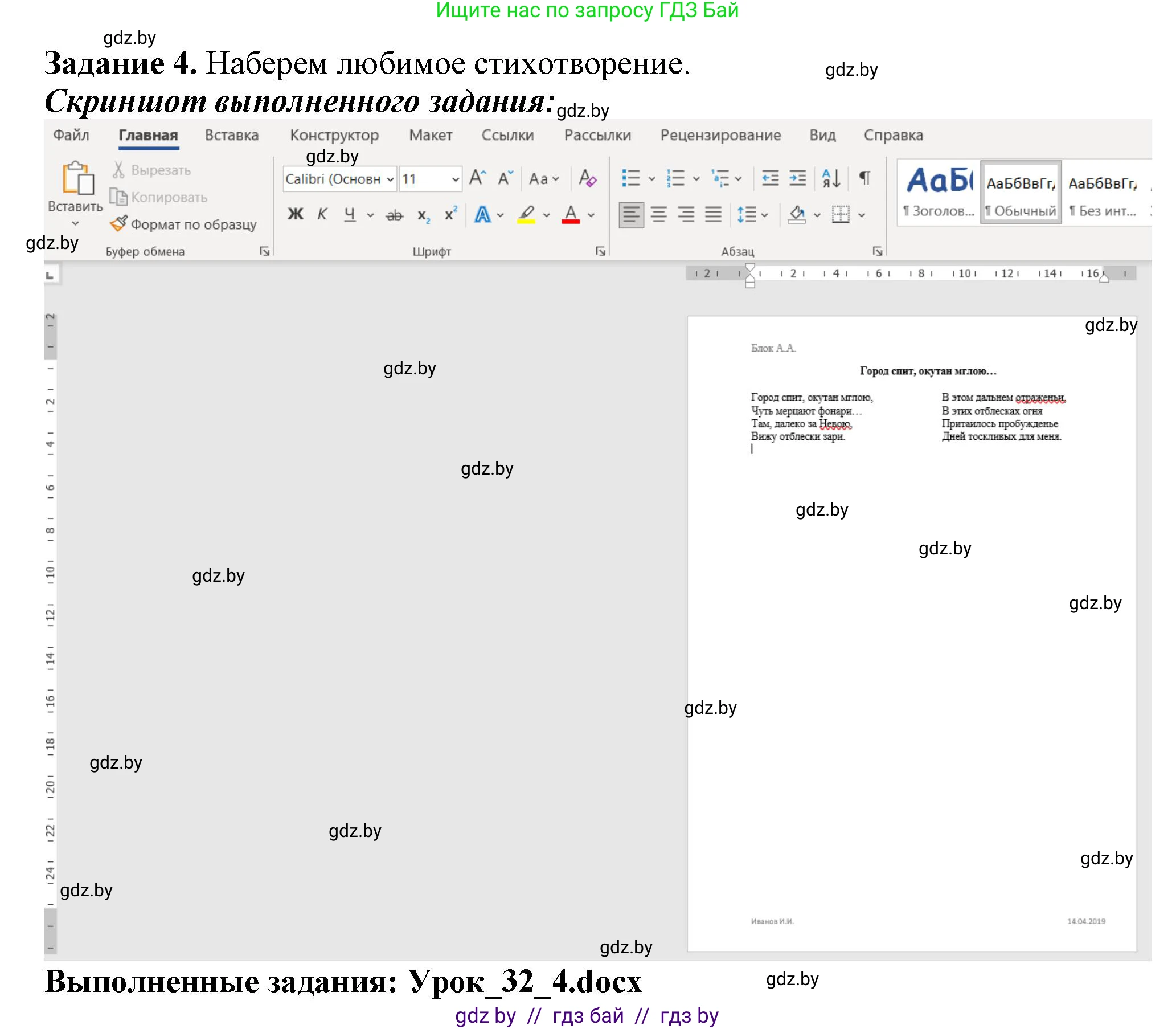Click the subscript x₂ icon
Viewport: 1176px width, 1029px height.
(424, 215)
